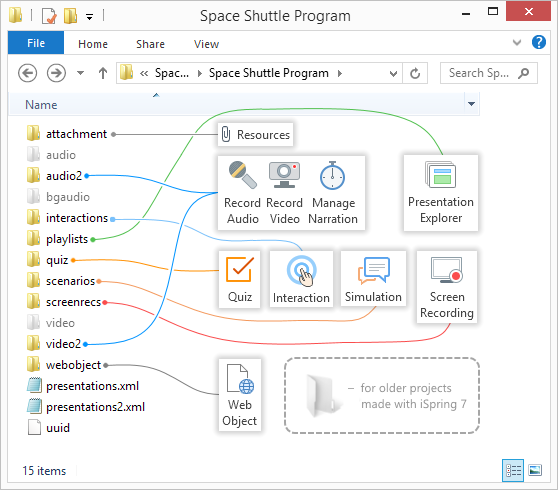Click the Screen Recording icon
The image size is (558, 490).
point(447,270)
